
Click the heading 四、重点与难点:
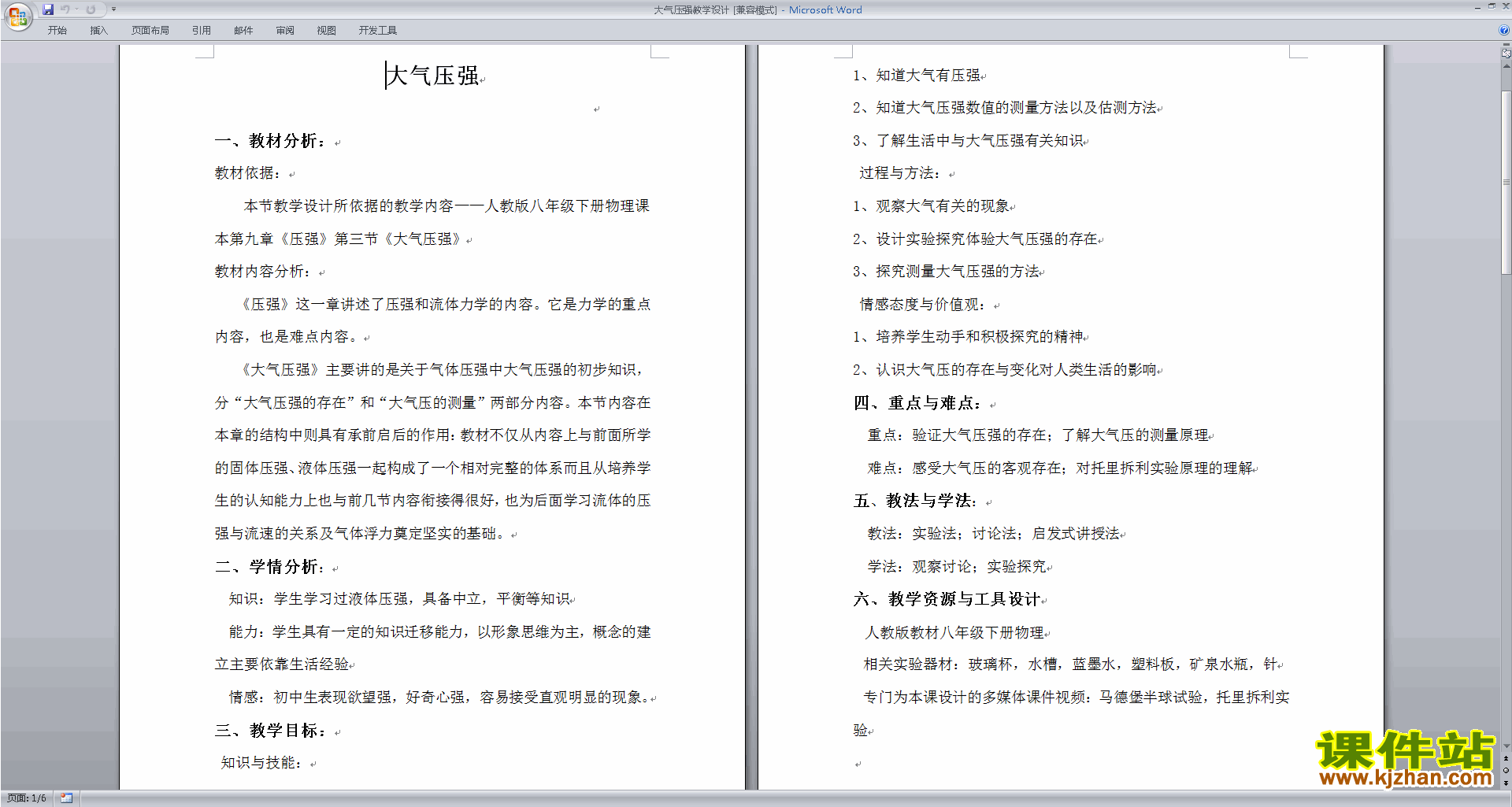point(919,403)
